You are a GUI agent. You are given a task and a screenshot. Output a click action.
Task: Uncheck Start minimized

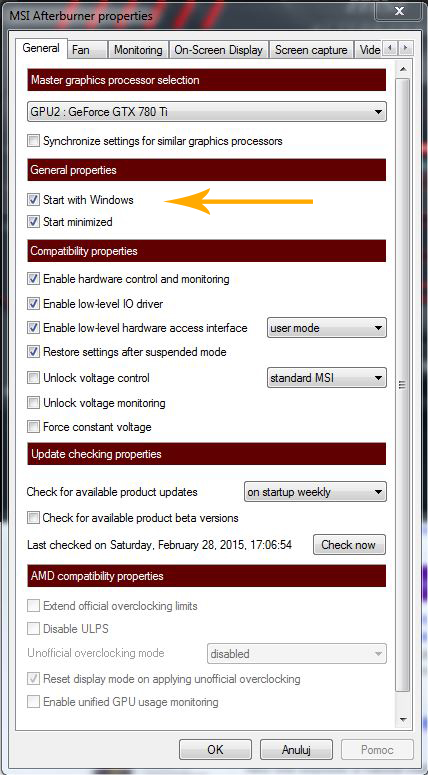(33, 222)
